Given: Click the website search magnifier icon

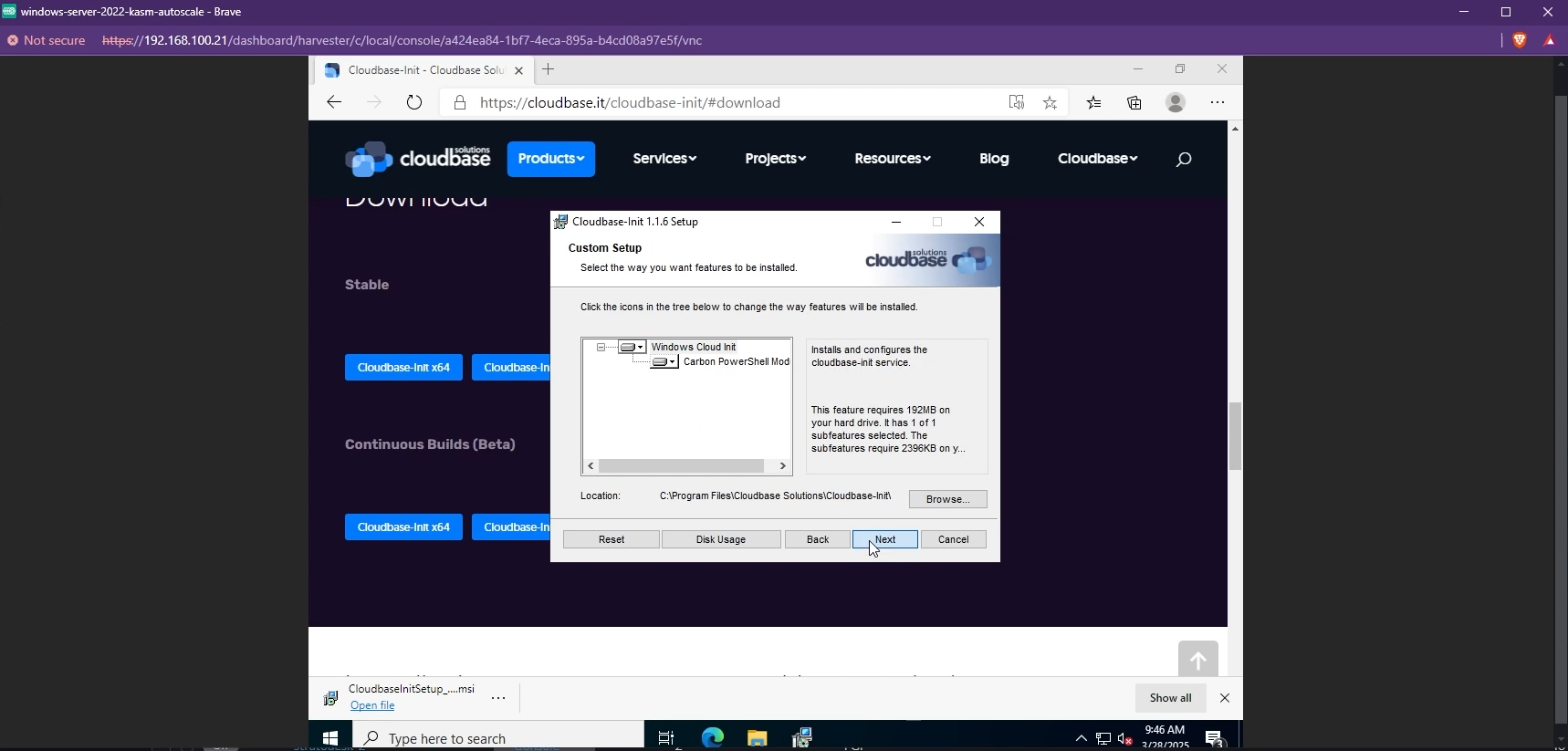Looking at the screenshot, I should point(1184,159).
